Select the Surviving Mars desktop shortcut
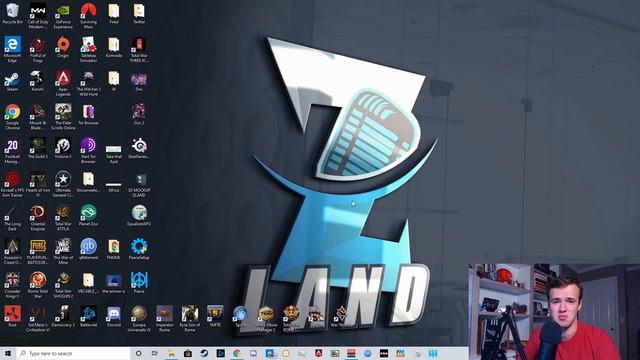Viewport: 640px width, 360px height. (88, 16)
